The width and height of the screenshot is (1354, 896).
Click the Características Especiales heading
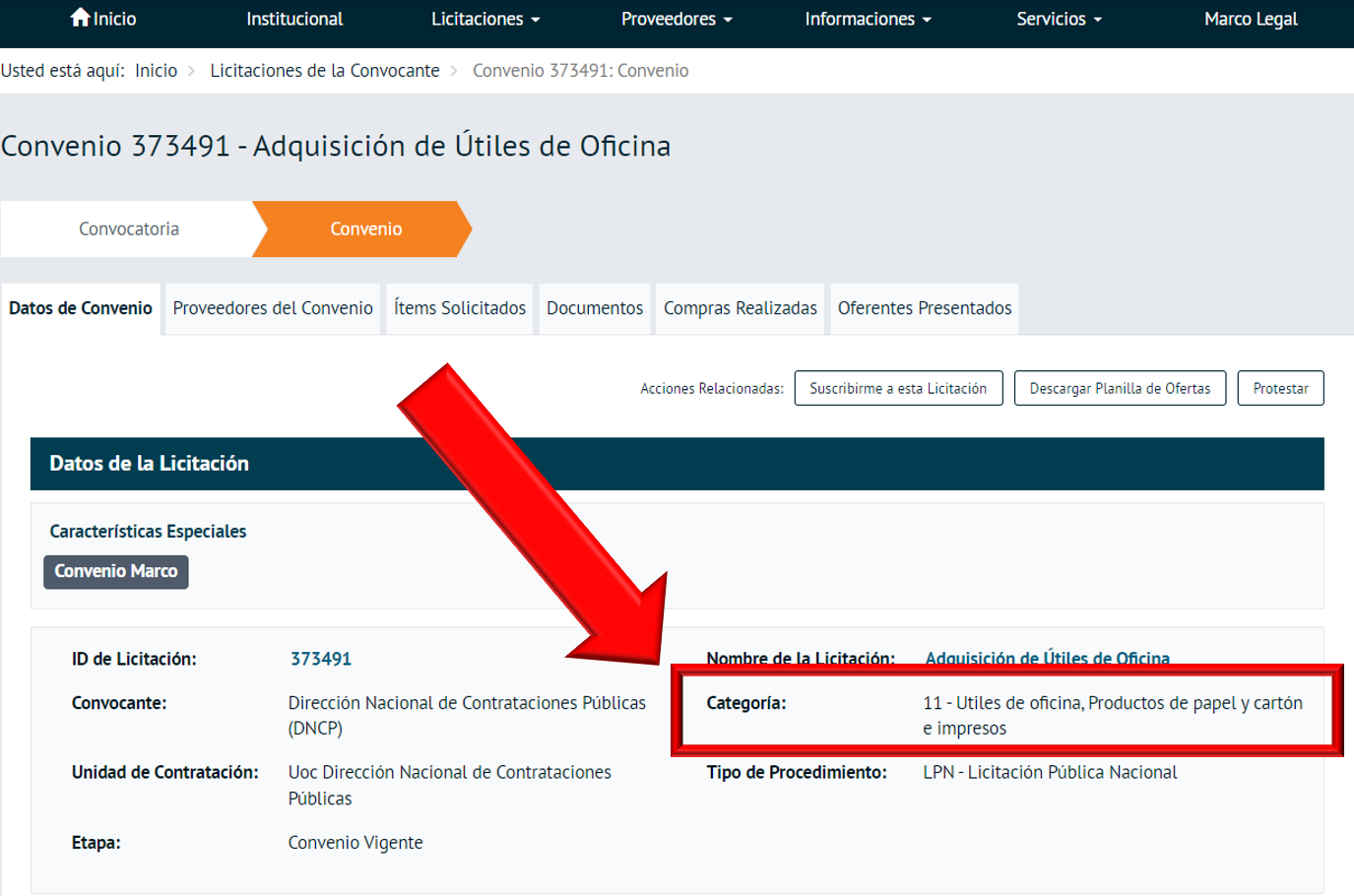click(x=148, y=532)
